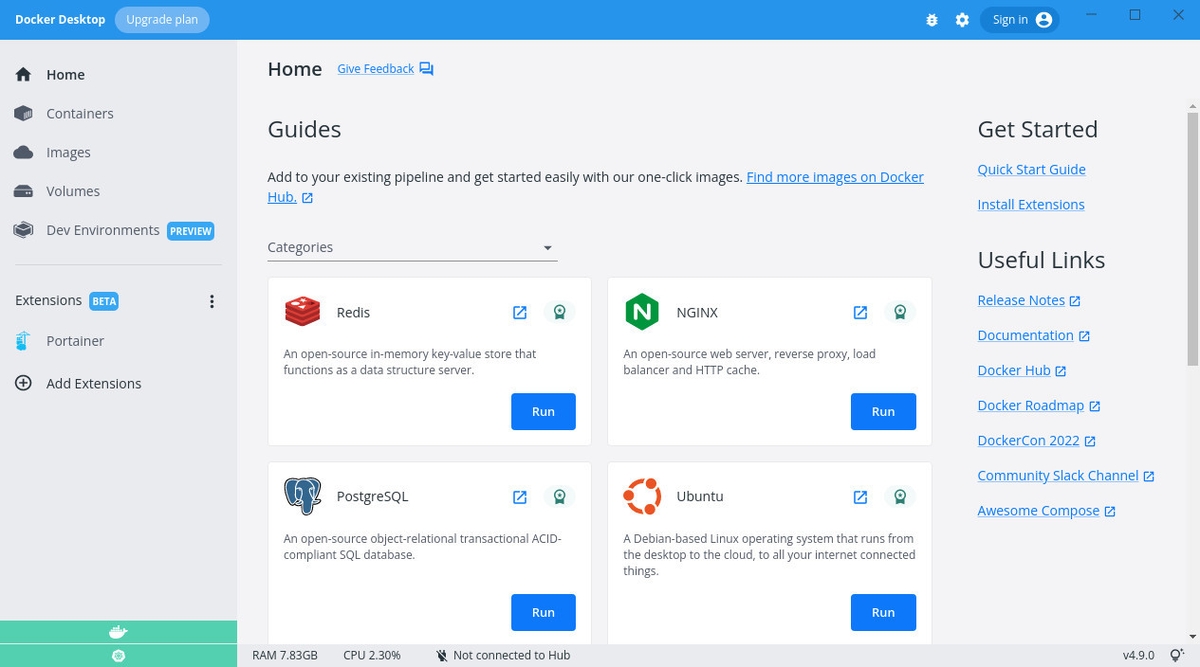Run the Redis image
Screen dimensions: 1200x667
click(543, 412)
